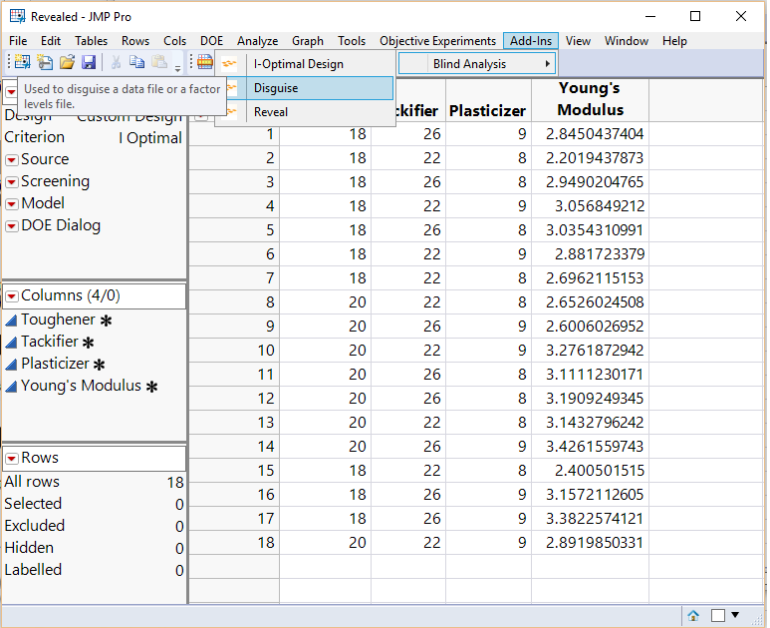
Task: Click the New Data Table toolbar icon
Action: [x=22, y=62]
